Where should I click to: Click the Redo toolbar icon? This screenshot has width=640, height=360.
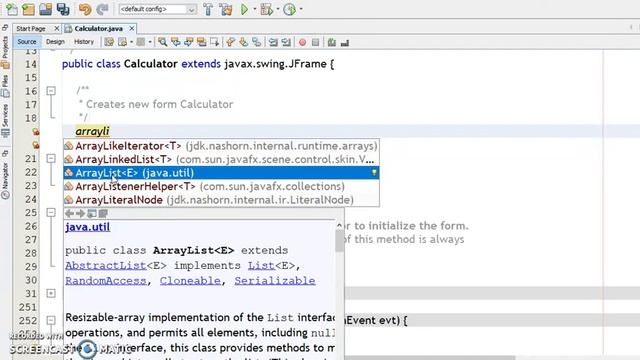tap(102, 9)
